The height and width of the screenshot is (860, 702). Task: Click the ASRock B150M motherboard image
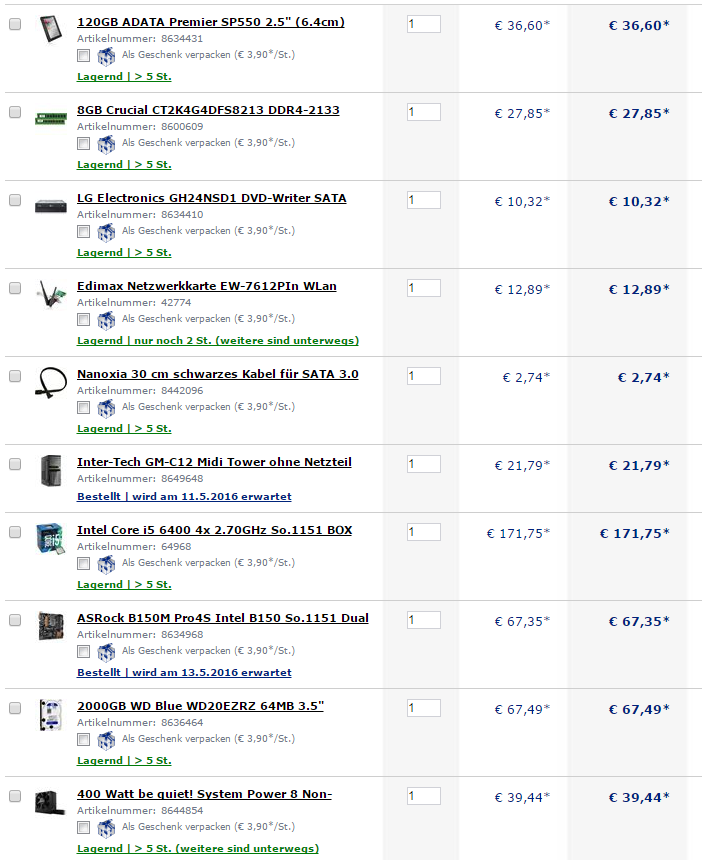click(x=51, y=625)
